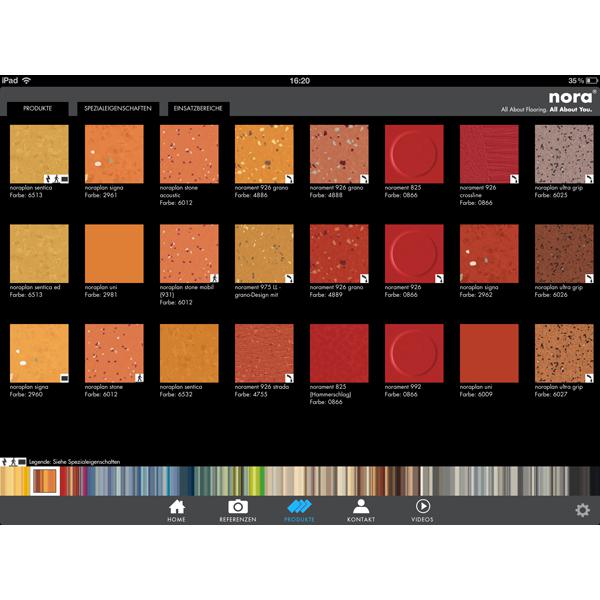Click 'Legende: Siehe Spezialeigenschaften' text
This screenshot has width=600, height=600.
click(75, 462)
